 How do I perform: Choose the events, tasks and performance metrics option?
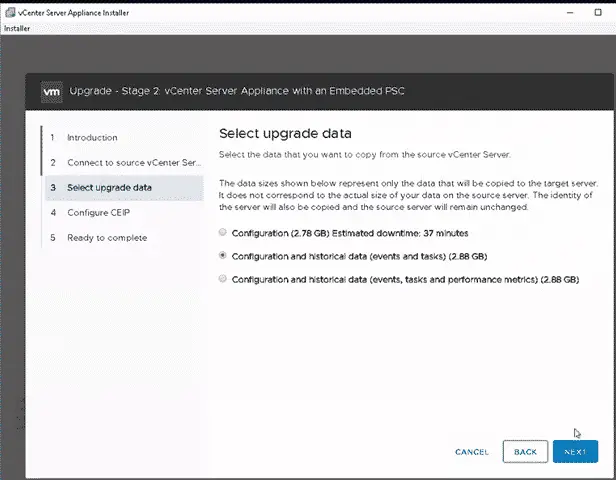click(223, 278)
